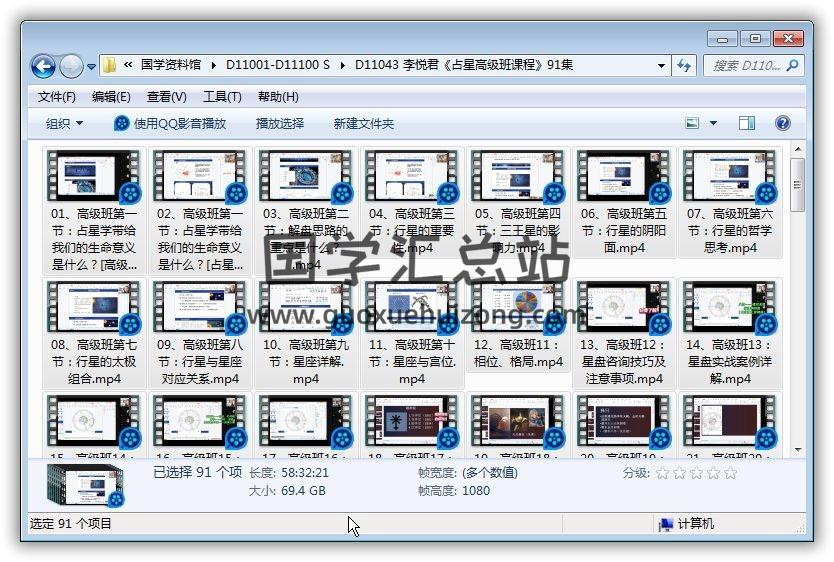Click the change view icon in toolbar
Viewport: 834px width, 562px height.
(x=692, y=123)
